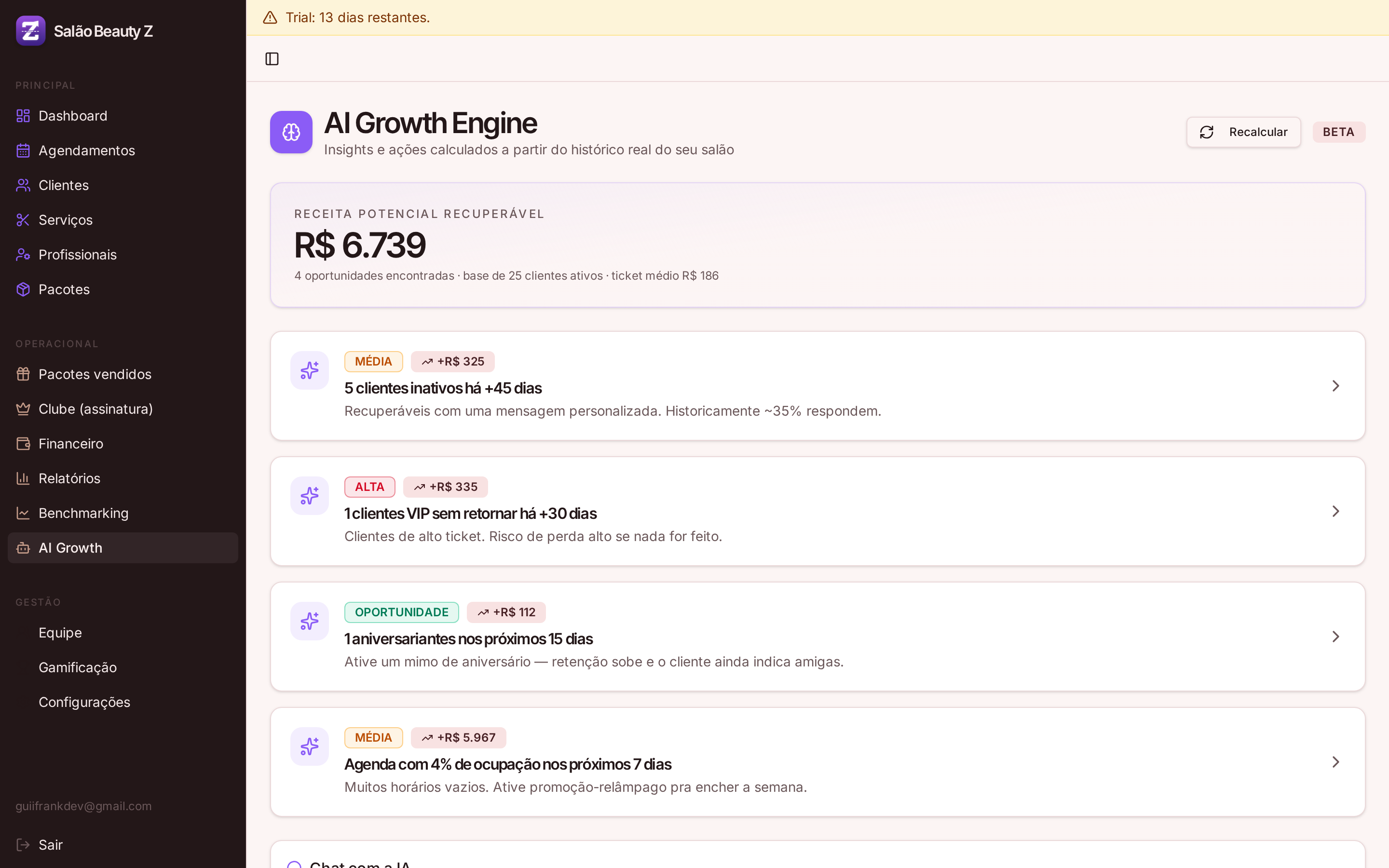Viewport: 1389px width, 868px height.
Task: Select Serviços from the sidebar
Action: (x=123, y=220)
